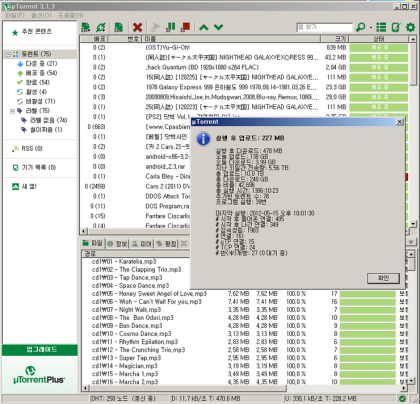
Task: Click the Add Torrent from URL icon
Action: [x=101, y=27]
